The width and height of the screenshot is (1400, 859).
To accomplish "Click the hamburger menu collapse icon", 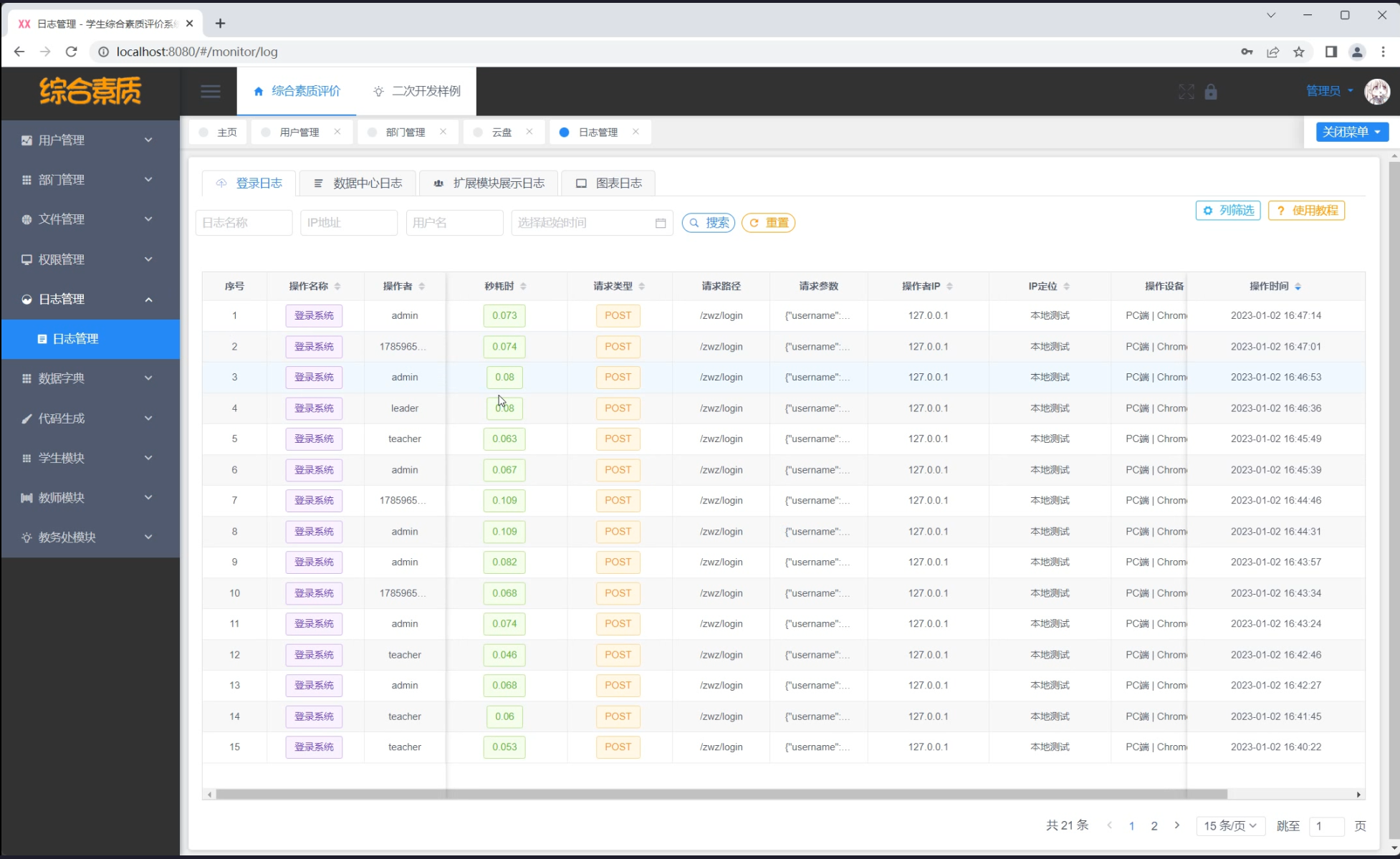I will tap(210, 91).
